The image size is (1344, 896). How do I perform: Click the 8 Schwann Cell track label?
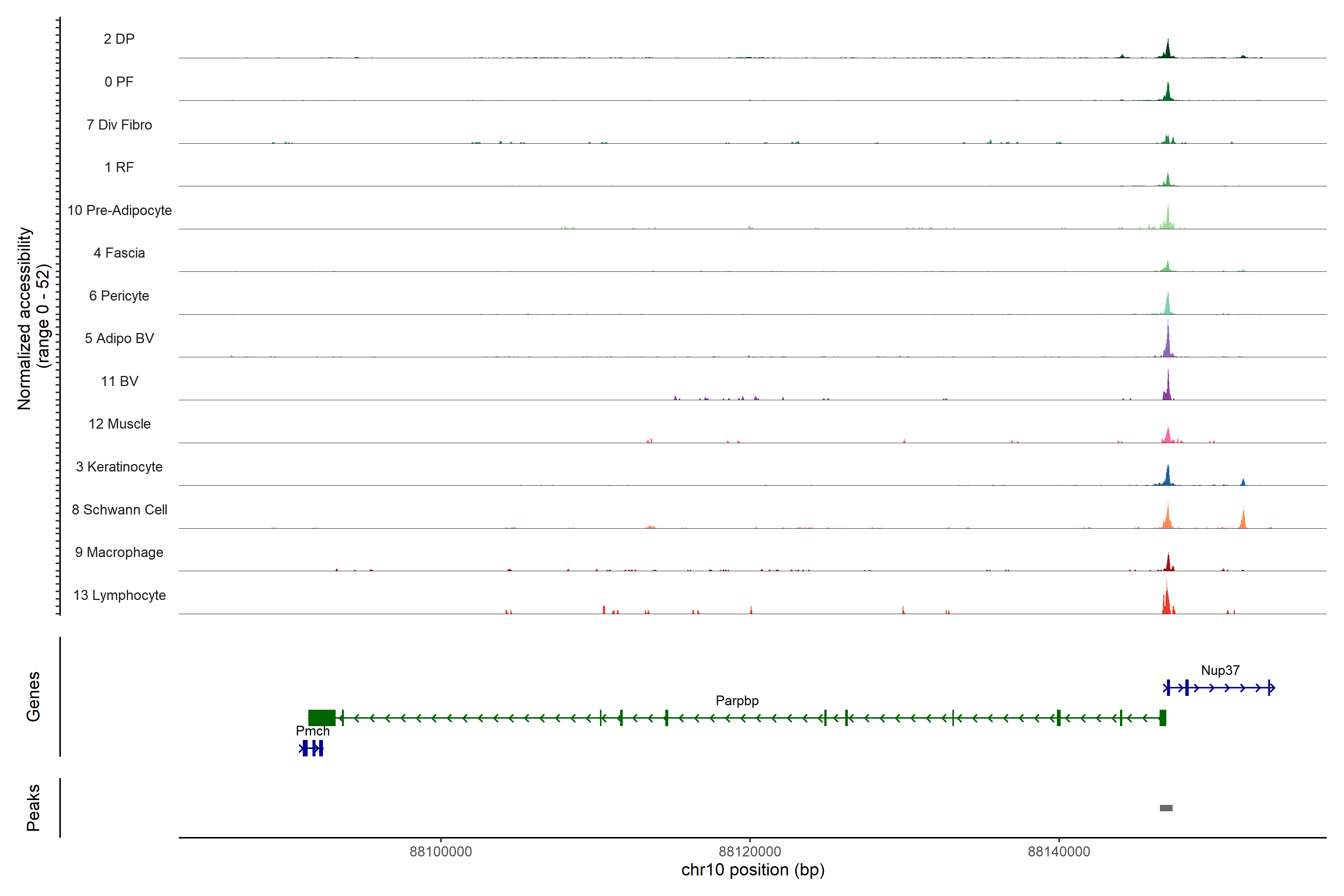[119, 510]
